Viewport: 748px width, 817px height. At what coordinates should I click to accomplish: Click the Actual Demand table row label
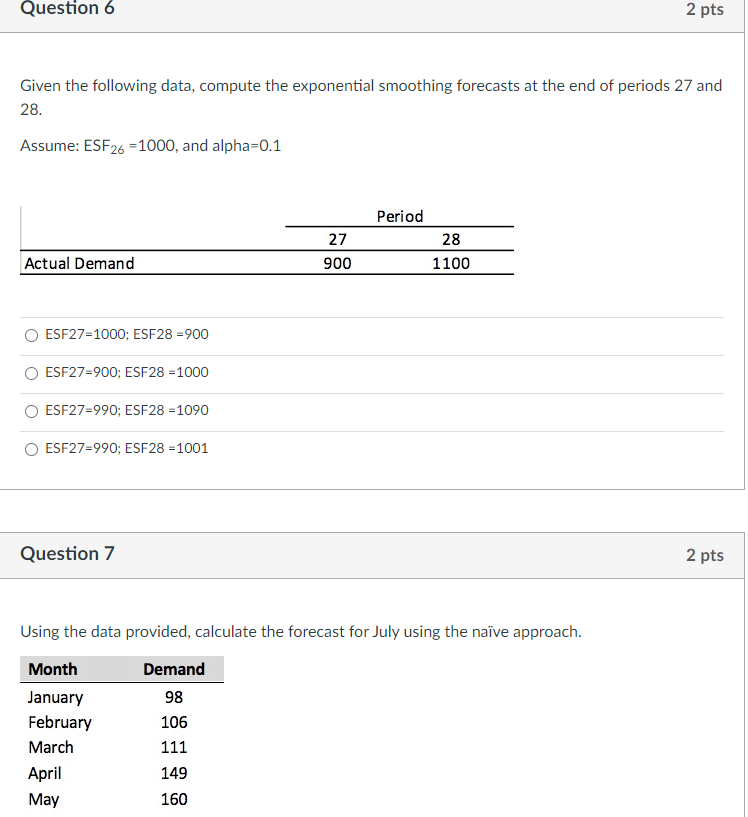tap(79, 263)
